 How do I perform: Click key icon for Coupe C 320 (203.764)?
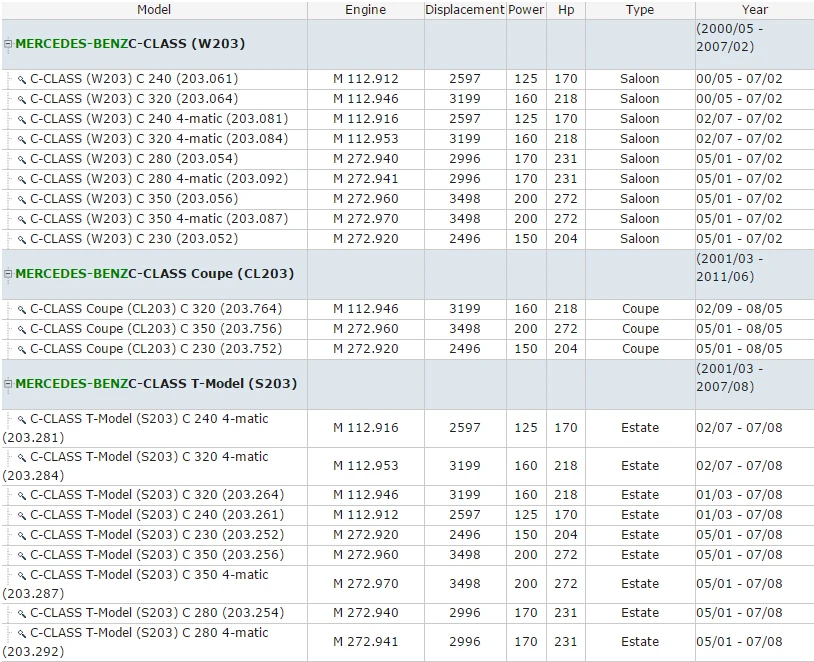(x=22, y=309)
